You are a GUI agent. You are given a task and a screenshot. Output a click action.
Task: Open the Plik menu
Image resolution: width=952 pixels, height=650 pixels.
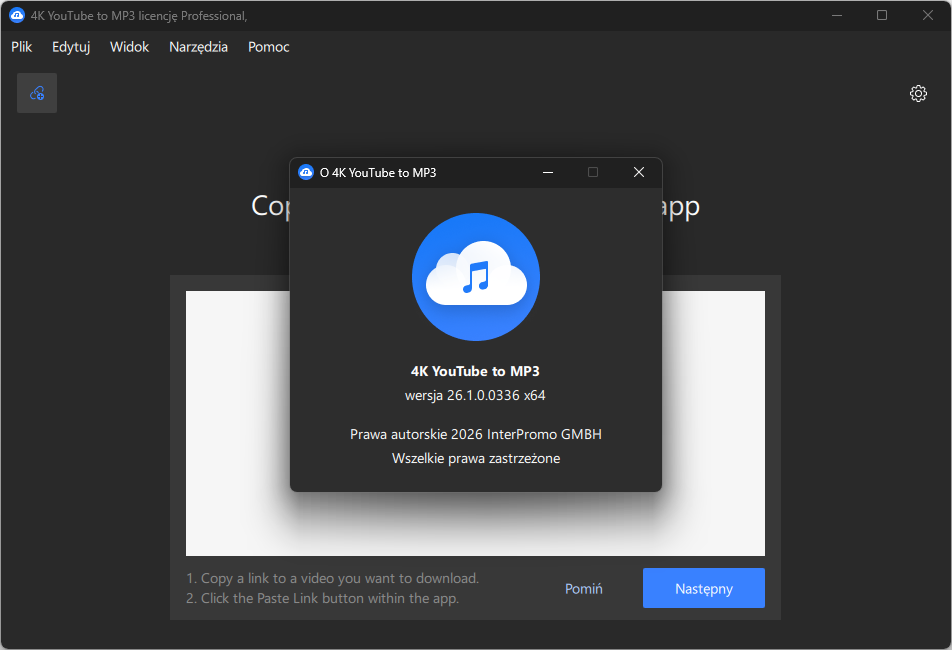(x=21, y=47)
